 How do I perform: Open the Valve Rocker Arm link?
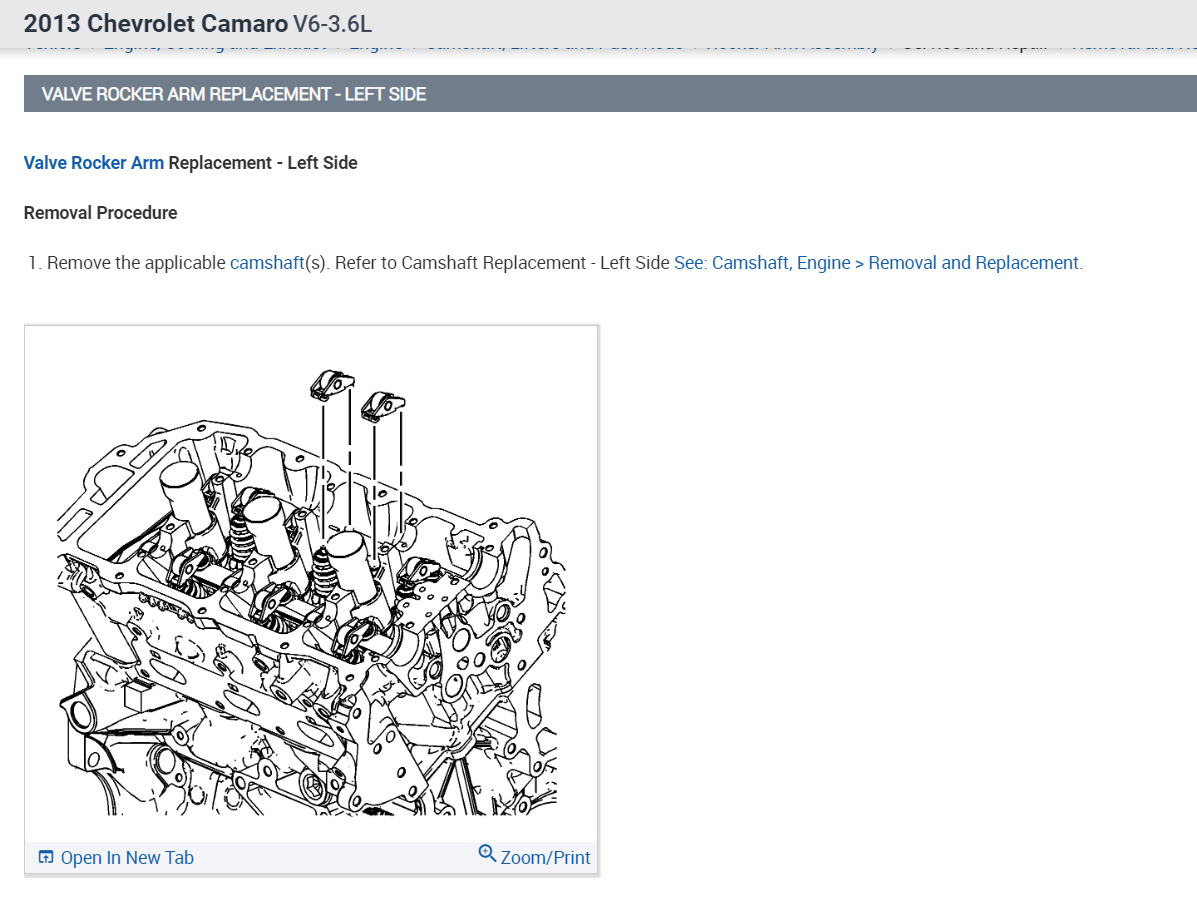point(94,163)
